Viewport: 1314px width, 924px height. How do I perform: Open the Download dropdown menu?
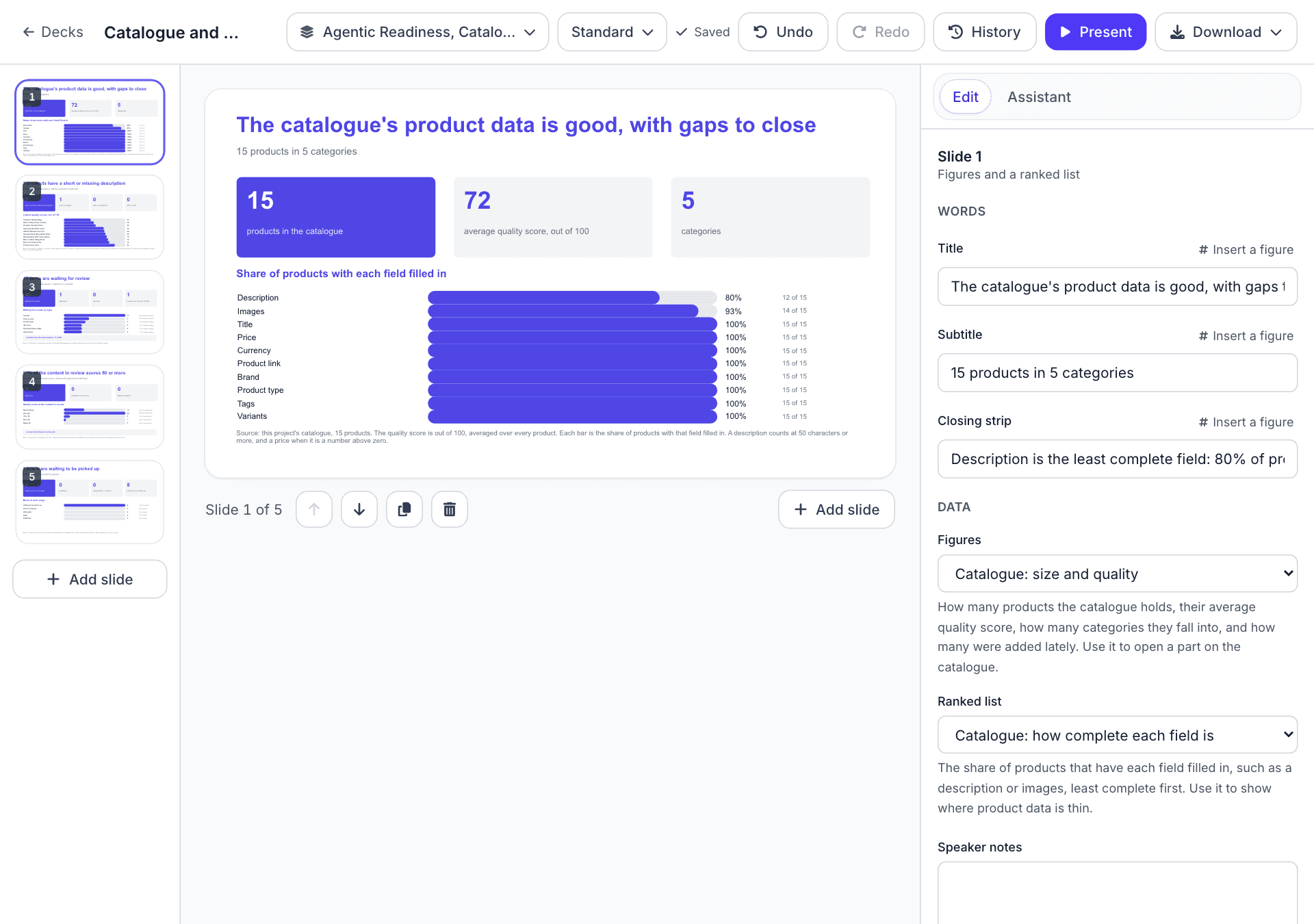1226,32
